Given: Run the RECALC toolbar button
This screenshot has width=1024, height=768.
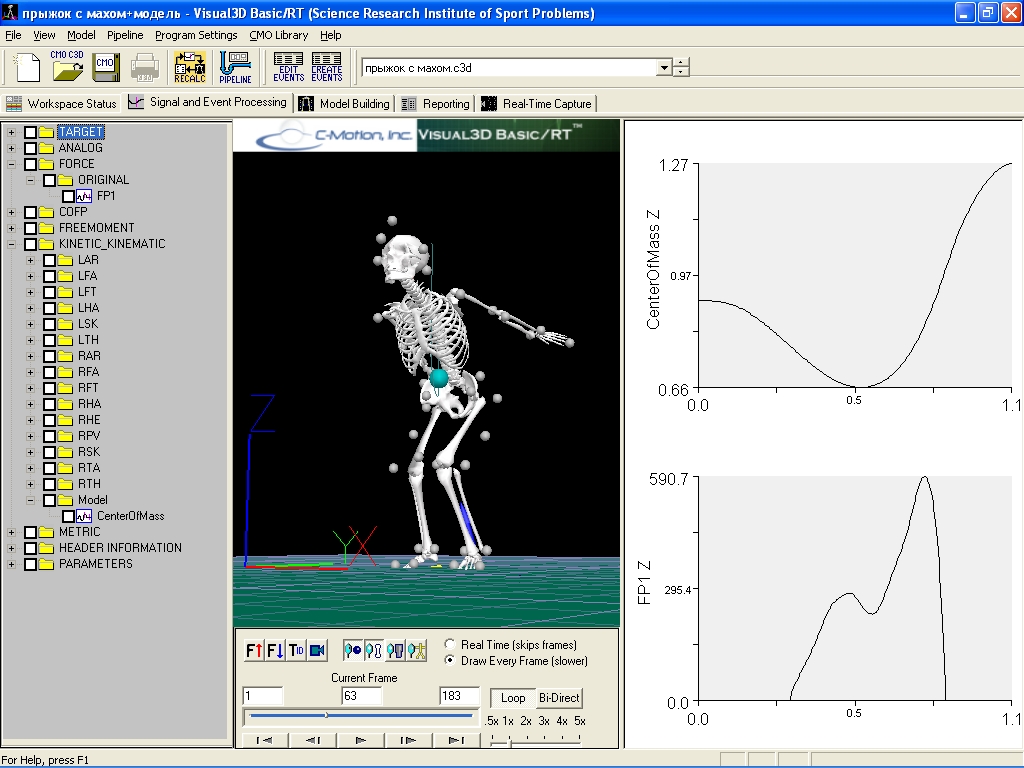Looking at the screenshot, I should 190,67.
